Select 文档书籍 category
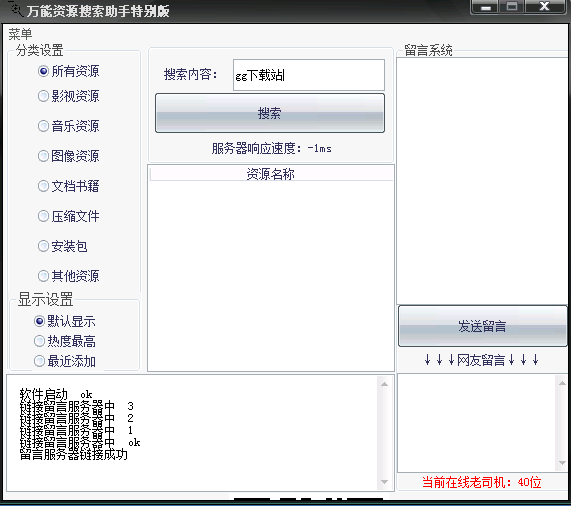 (68, 186)
